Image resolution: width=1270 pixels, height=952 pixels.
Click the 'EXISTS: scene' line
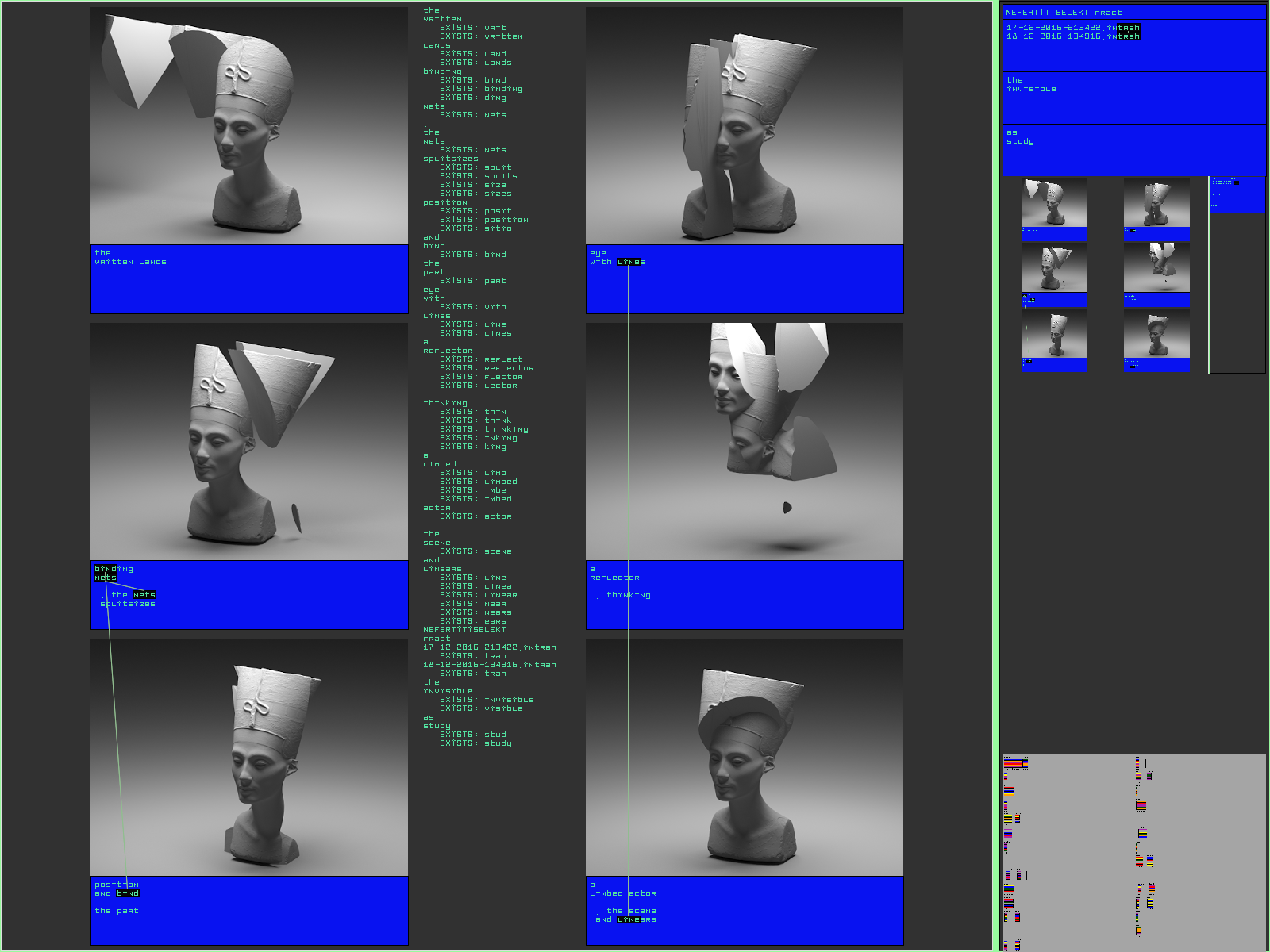[x=475, y=551]
